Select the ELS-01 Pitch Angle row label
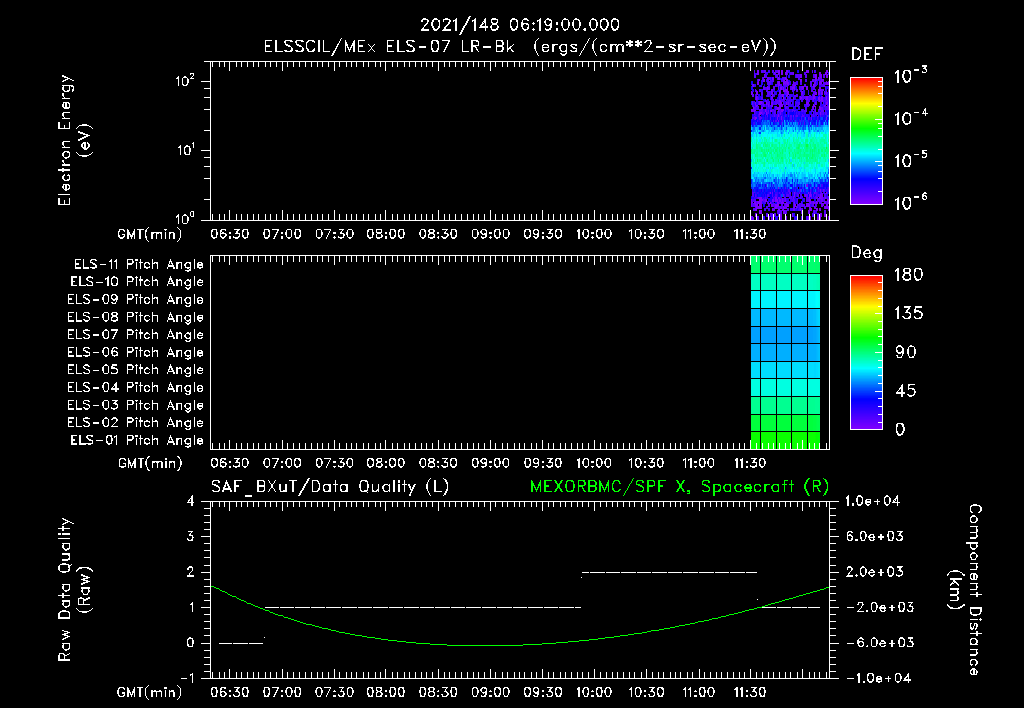 pos(137,440)
